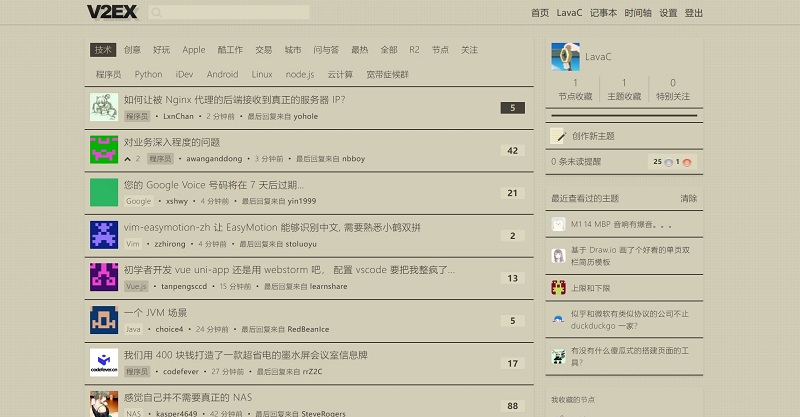Image resolution: width=800 pixels, height=417 pixels.
Task: Click reply count 42 badge
Action: click(512, 151)
